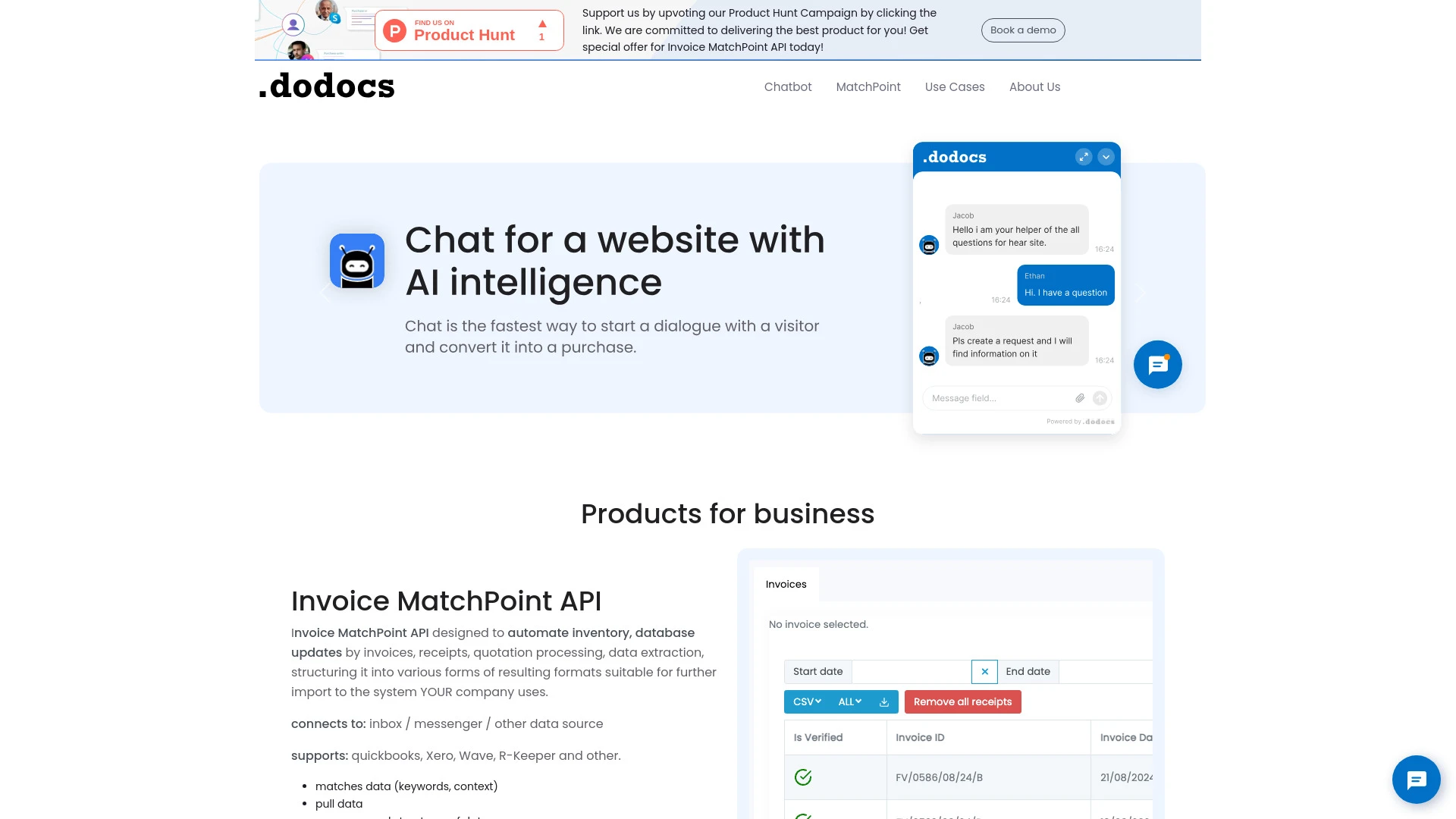Click the Remove all receipts red button

pyautogui.click(x=963, y=701)
